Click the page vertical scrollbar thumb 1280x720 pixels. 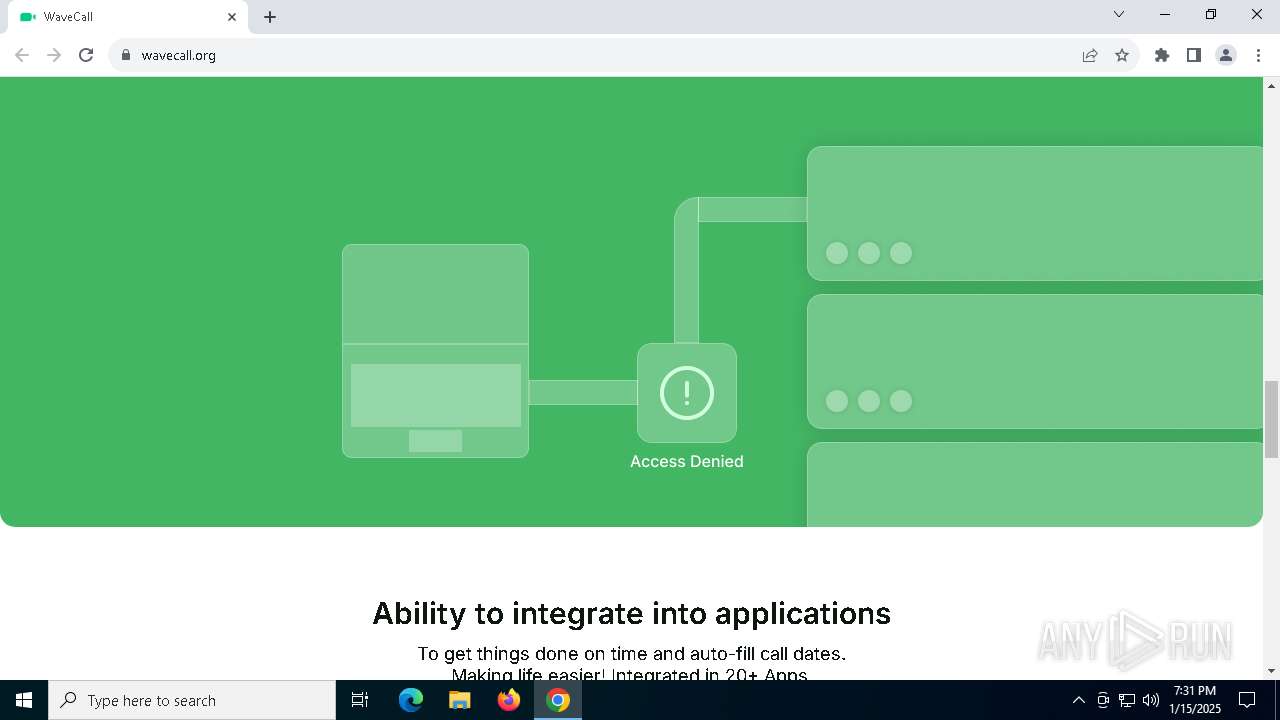pyautogui.click(x=1271, y=418)
